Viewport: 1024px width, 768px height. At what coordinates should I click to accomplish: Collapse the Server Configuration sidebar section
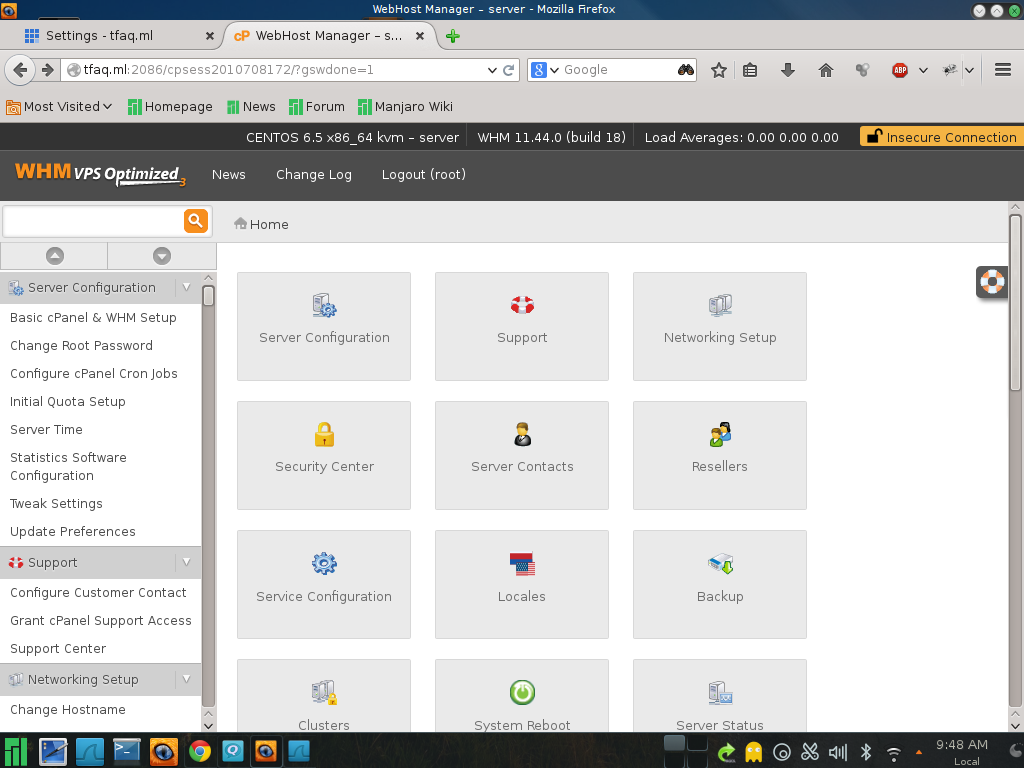(x=186, y=287)
